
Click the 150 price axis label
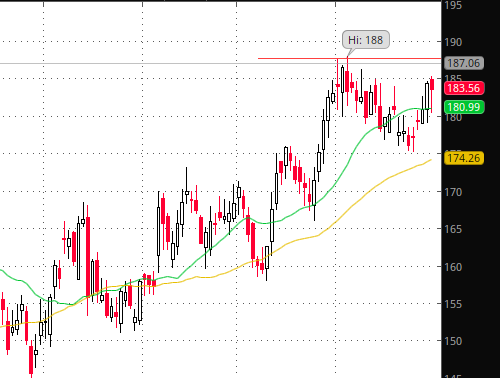coord(453,341)
